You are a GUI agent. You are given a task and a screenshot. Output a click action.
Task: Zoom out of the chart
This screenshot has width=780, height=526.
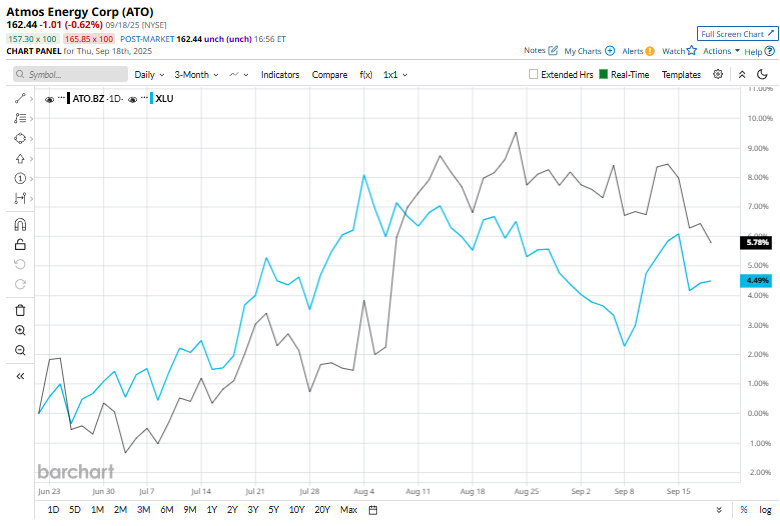(20, 350)
